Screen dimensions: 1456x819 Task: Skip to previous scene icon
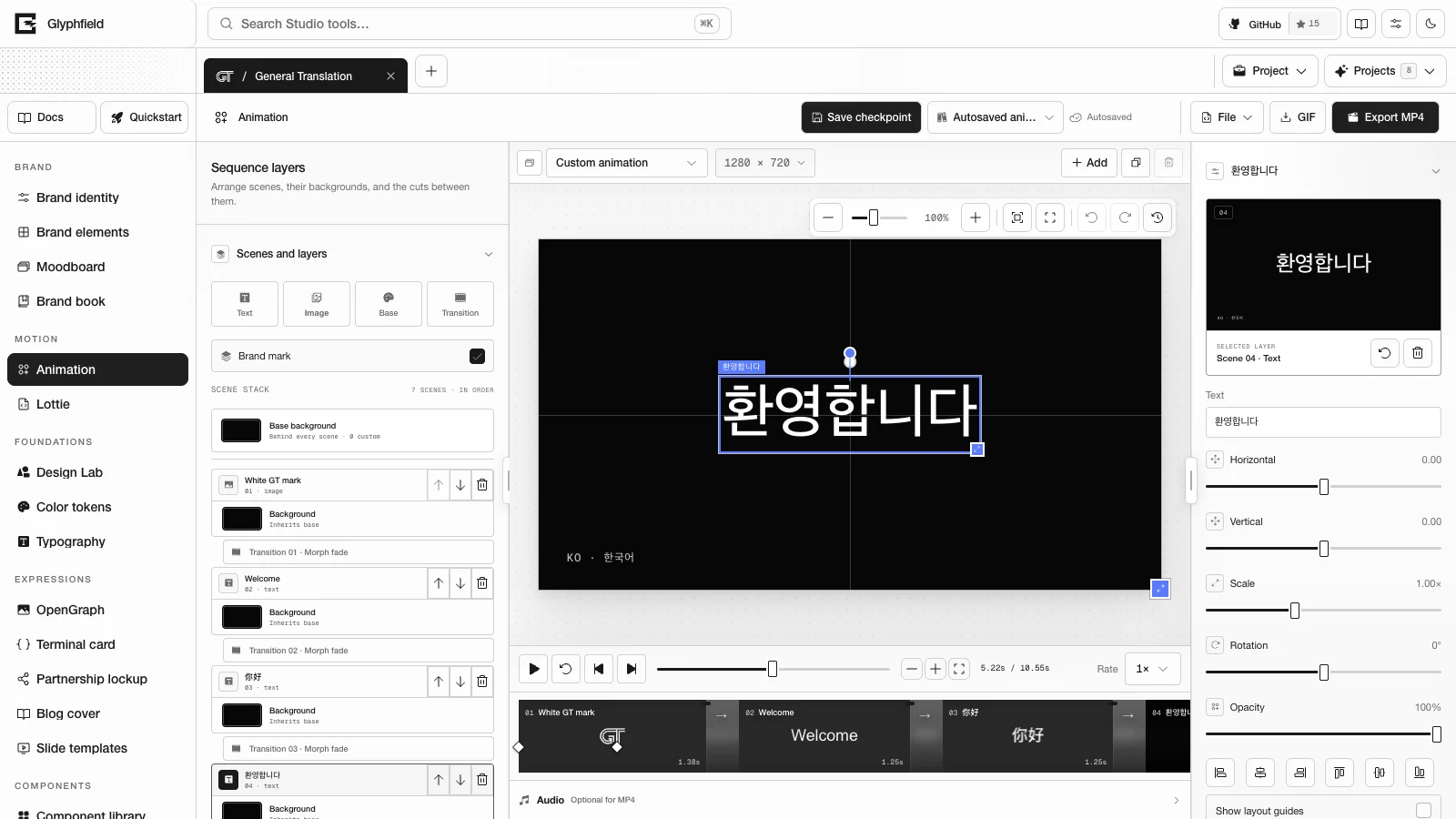(x=599, y=669)
